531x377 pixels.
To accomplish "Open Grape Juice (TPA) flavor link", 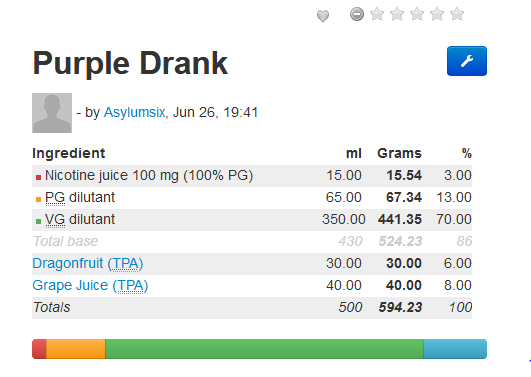I will click(x=90, y=286).
